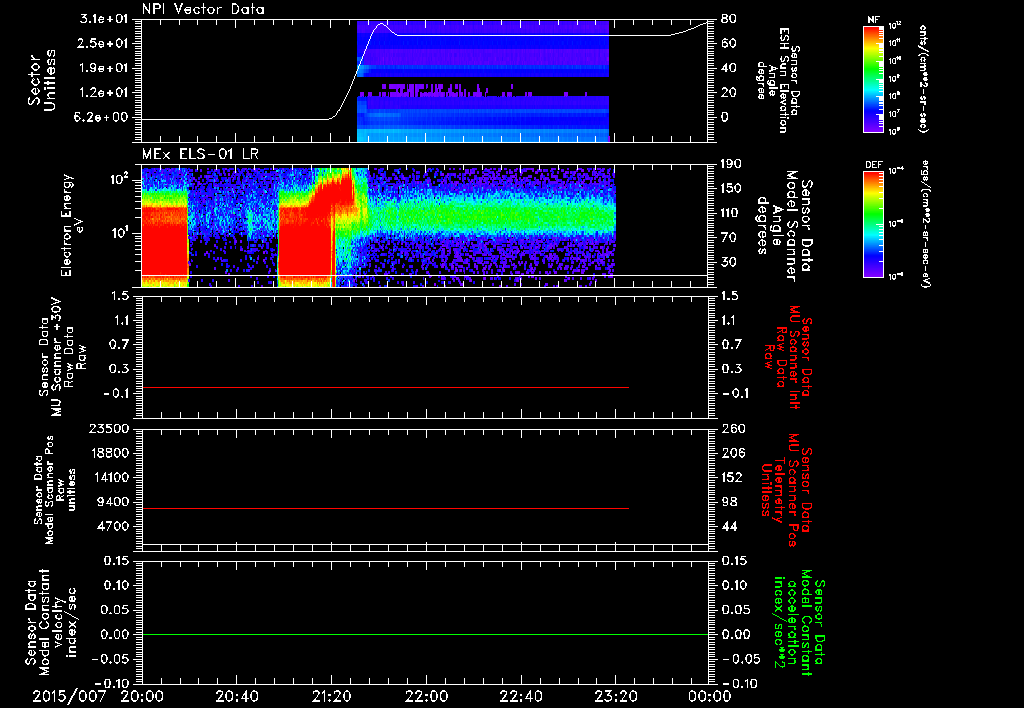Click the '22:40' time axis label
The image size is (1024, 708).
click(521, 696)
